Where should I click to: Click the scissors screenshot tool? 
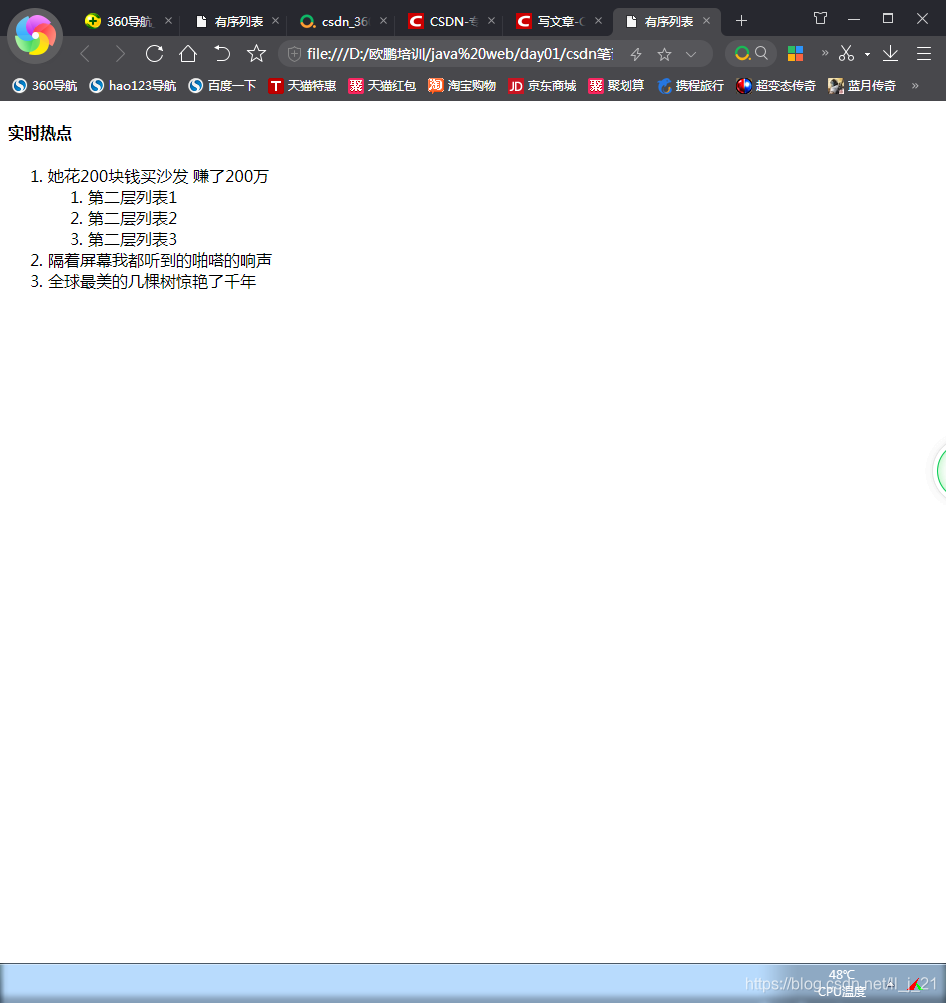click(847, 54)
